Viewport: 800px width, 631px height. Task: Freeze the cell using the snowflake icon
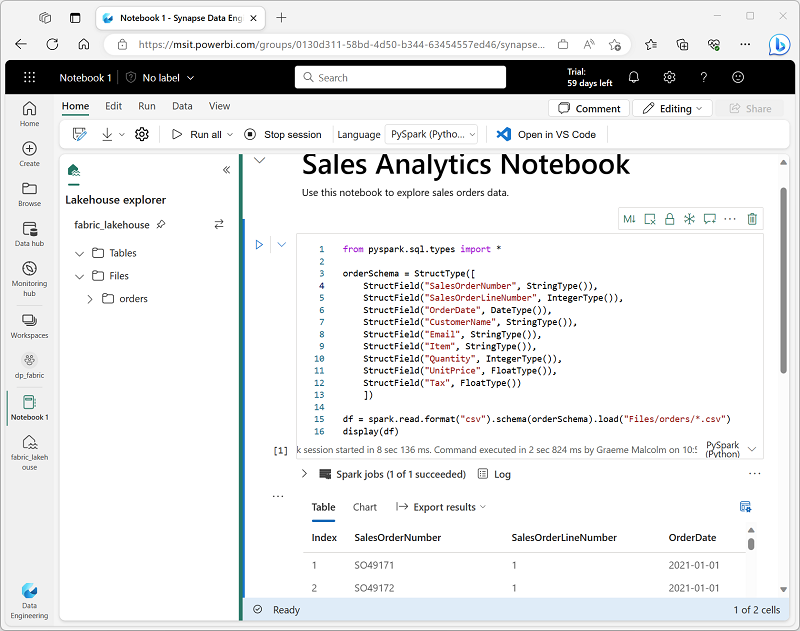point(689,218)
